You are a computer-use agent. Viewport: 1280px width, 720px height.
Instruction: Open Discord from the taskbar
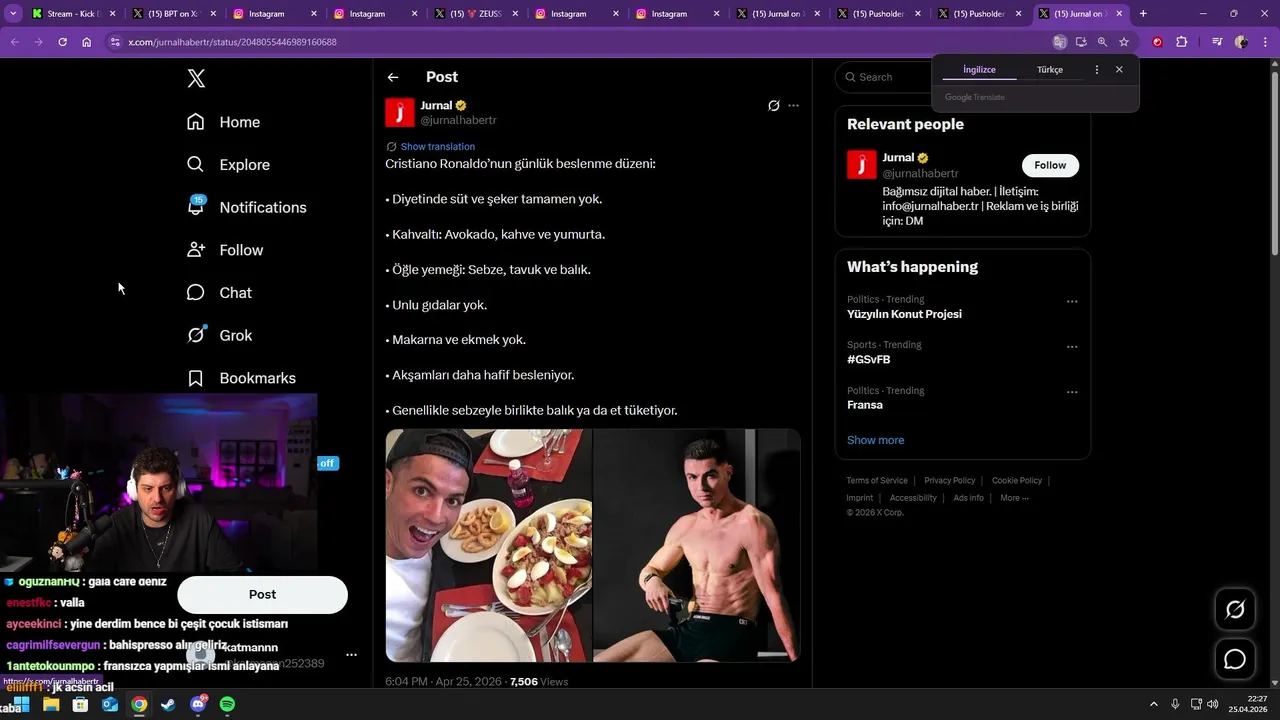click(198, 704)
